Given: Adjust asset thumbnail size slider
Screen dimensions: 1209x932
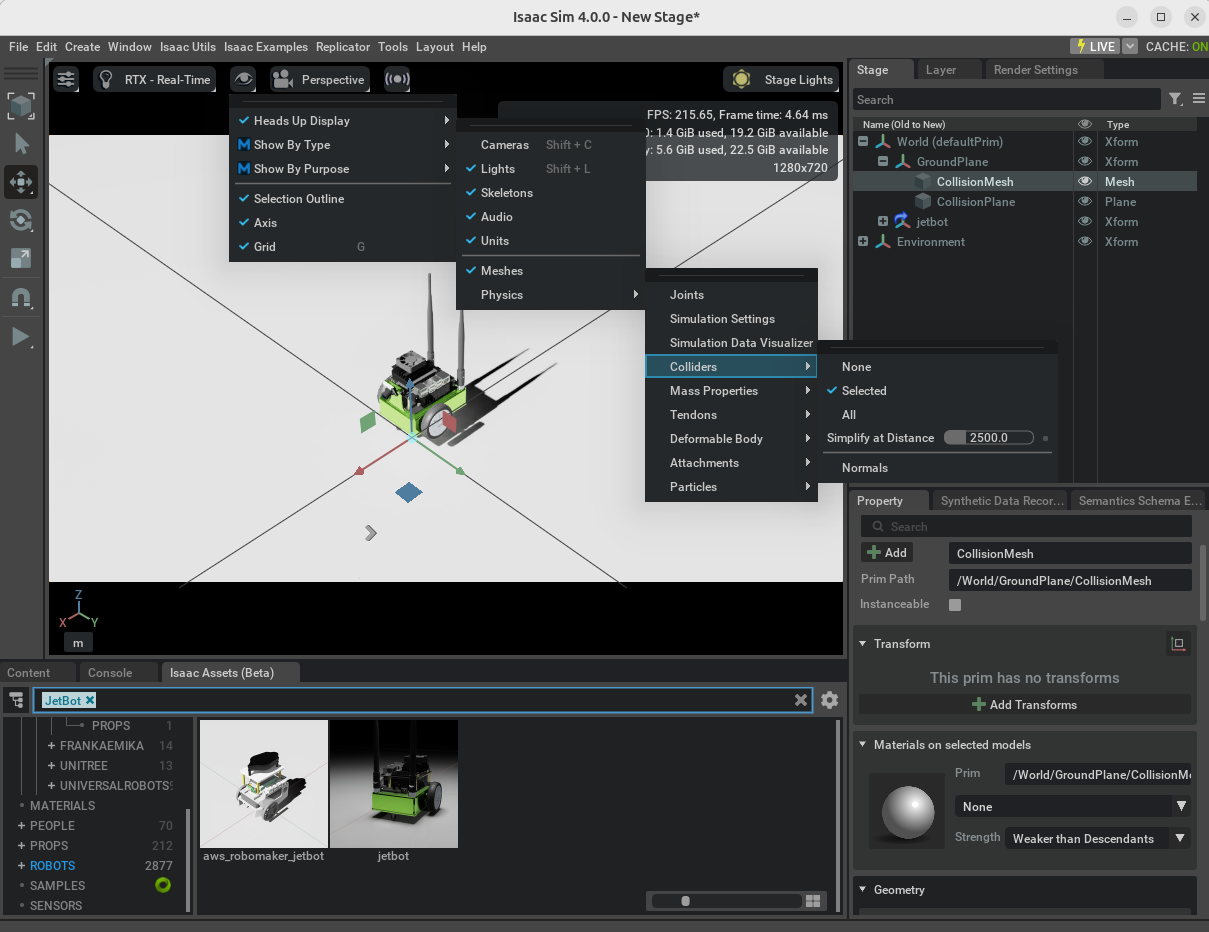Looking at the screenshot, I should pos(724,901).
